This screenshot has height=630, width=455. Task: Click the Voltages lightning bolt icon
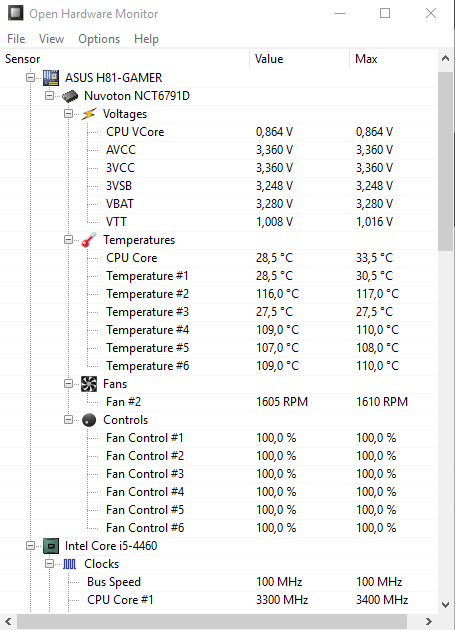point(89,114)
